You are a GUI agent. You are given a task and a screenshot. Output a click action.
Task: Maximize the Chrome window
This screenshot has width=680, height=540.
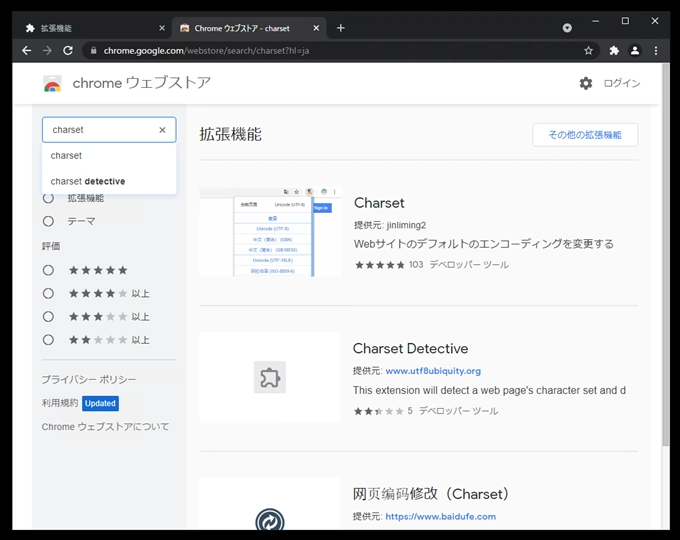point(625,21)
